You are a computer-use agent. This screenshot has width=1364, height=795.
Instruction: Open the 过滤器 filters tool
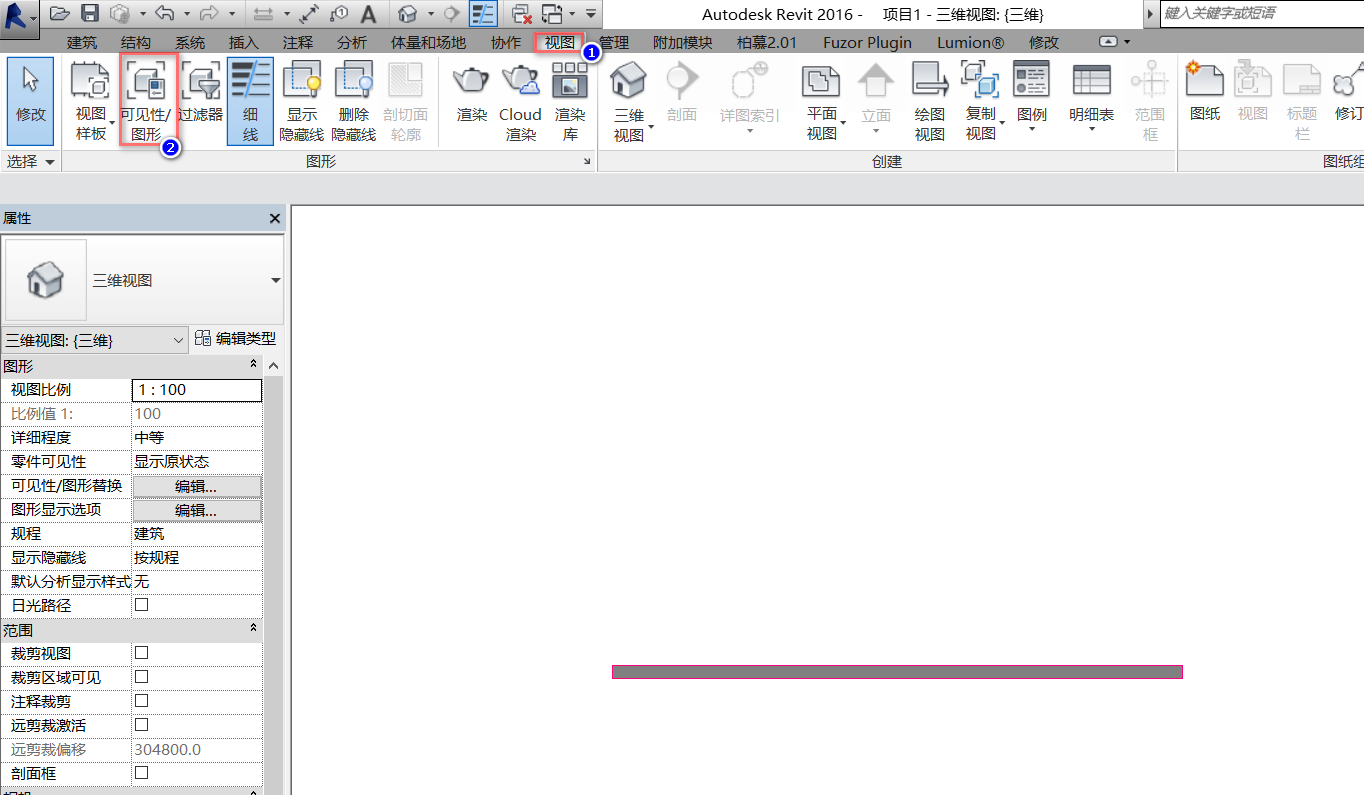[201, 92]
